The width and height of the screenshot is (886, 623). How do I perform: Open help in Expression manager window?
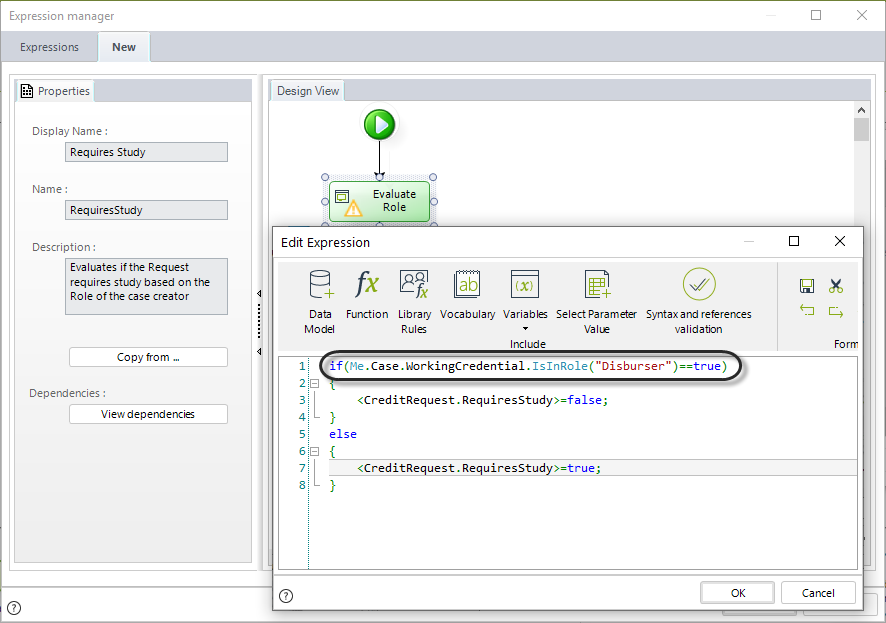pyautogui.click(x=14, y=608)
